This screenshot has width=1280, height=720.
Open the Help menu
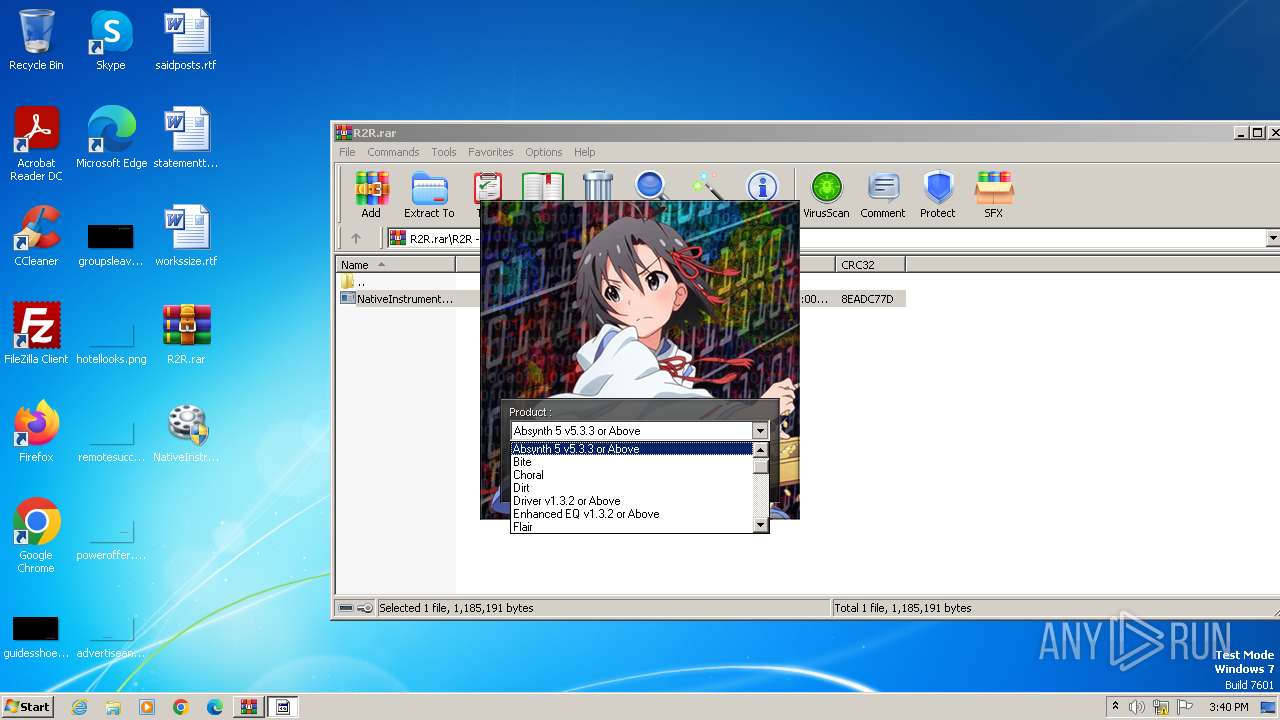pos(585,152)
